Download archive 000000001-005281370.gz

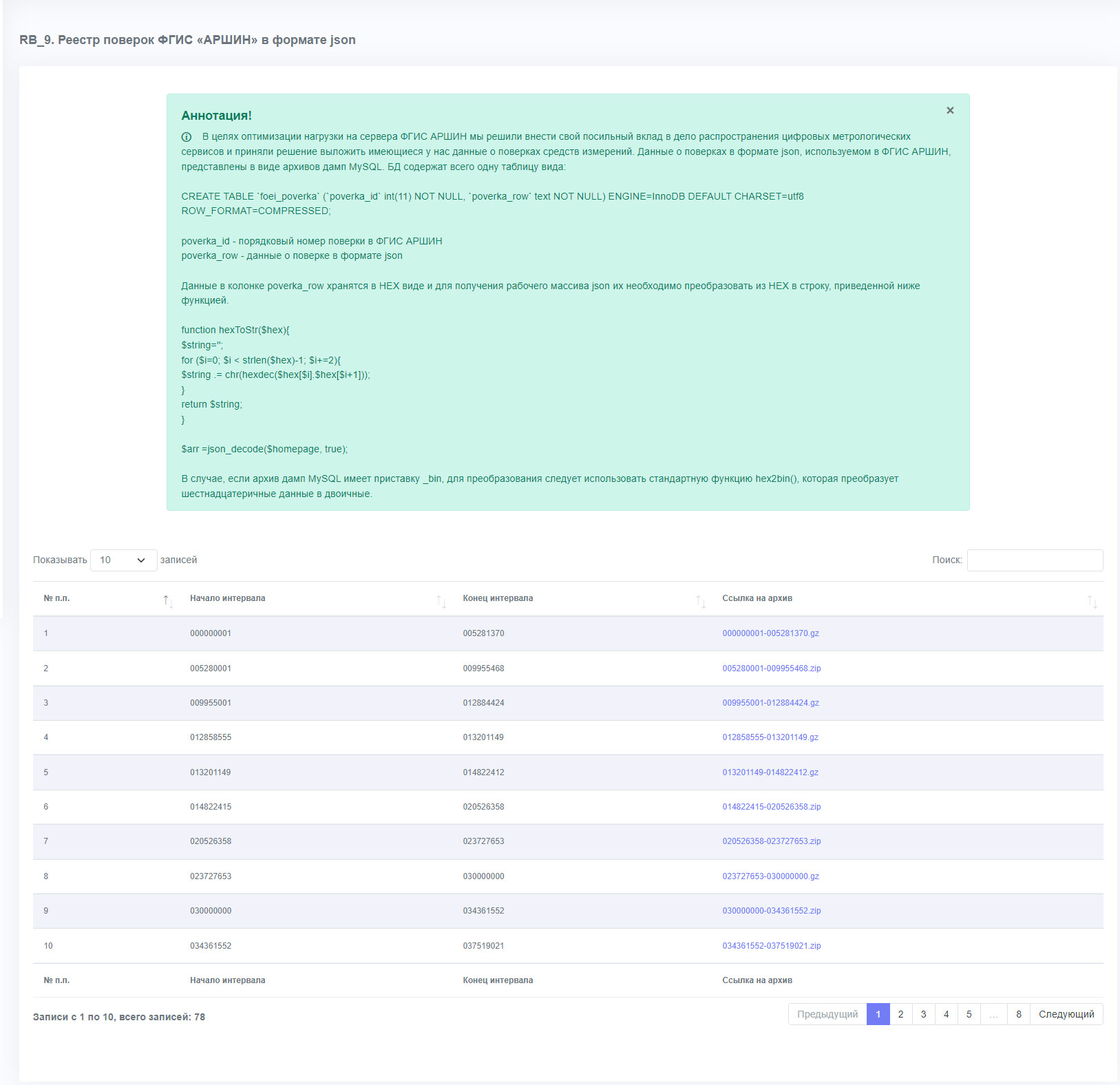(x=770, y=633)
